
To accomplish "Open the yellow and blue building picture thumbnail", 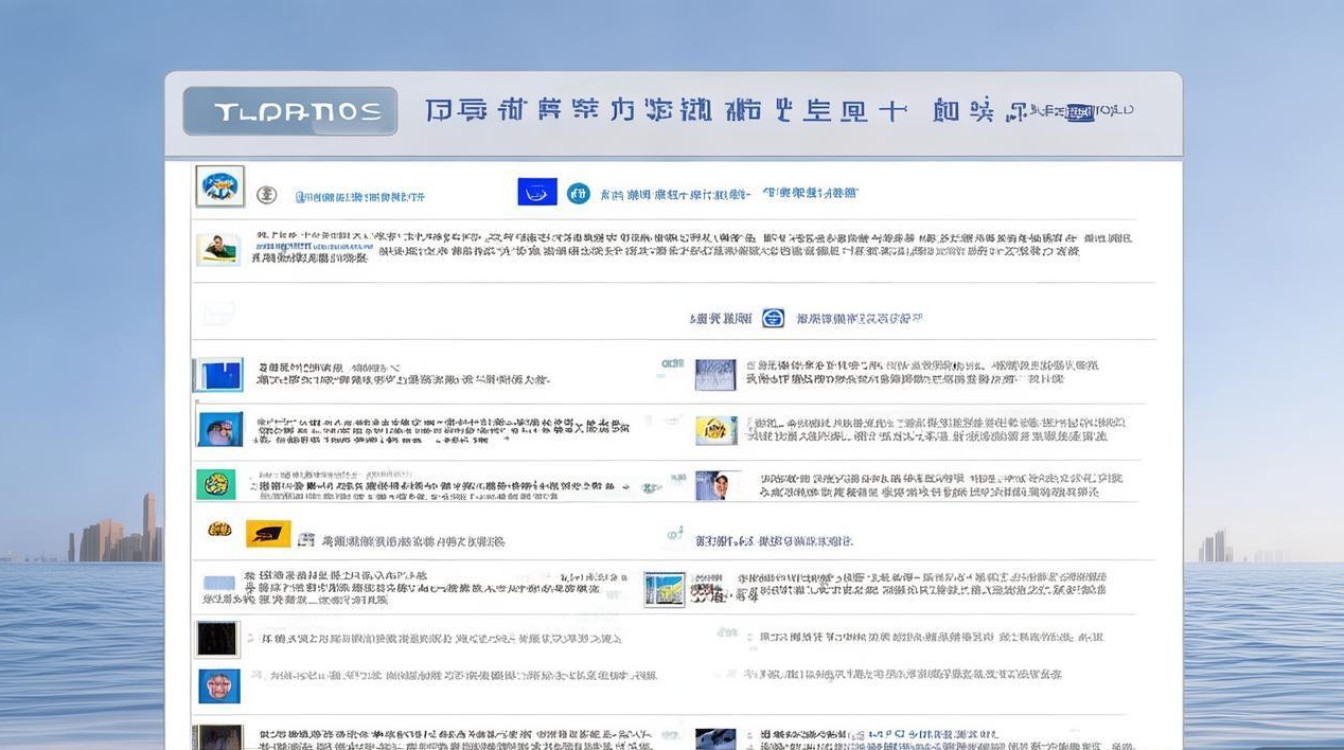I will tap(664, 589).
